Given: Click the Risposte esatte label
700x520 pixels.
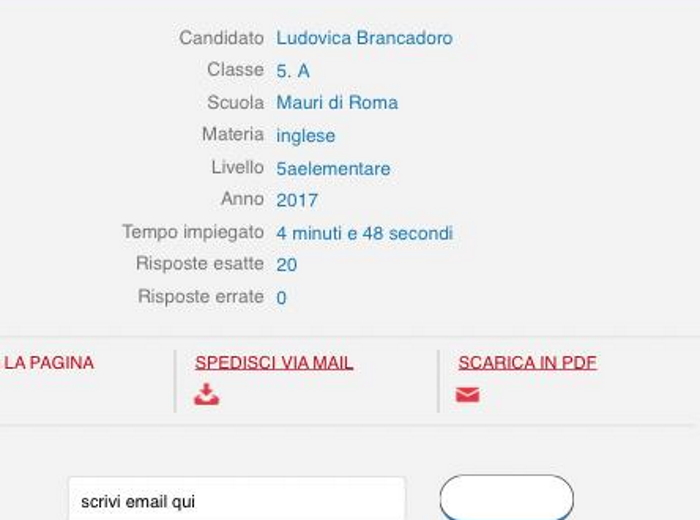Looking at the screenshot, I should [x=200, y=264].
